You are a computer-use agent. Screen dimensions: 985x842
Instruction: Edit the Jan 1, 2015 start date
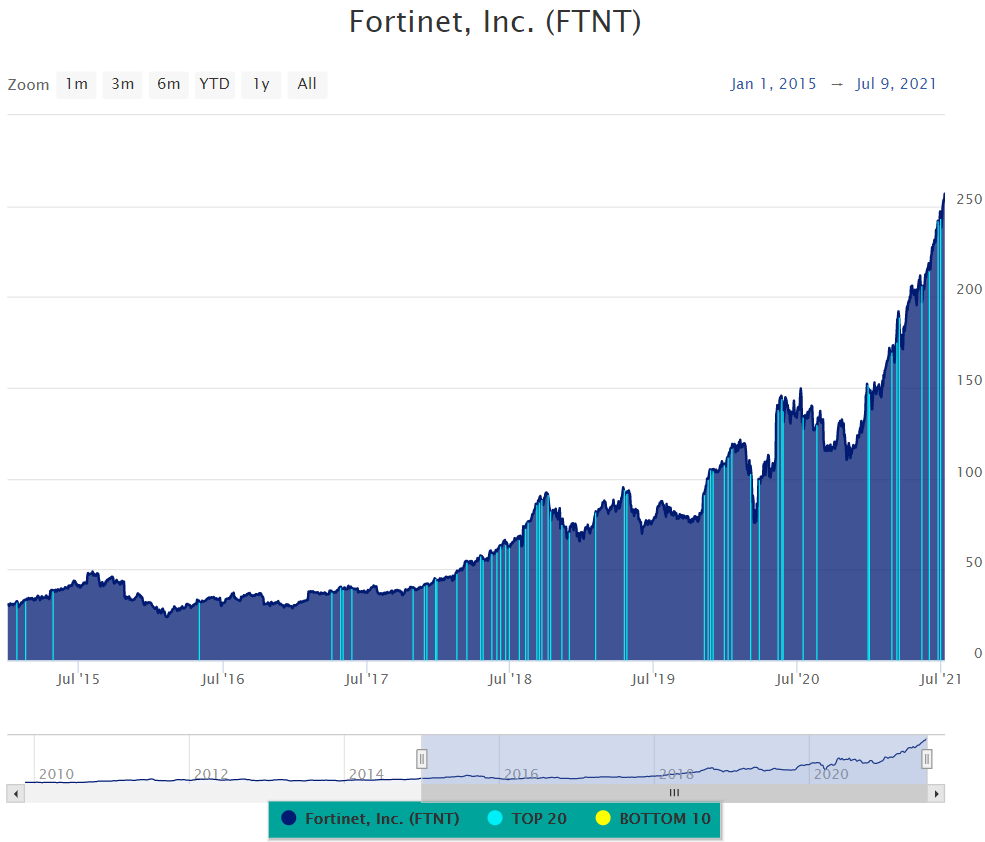pos(773,84)
